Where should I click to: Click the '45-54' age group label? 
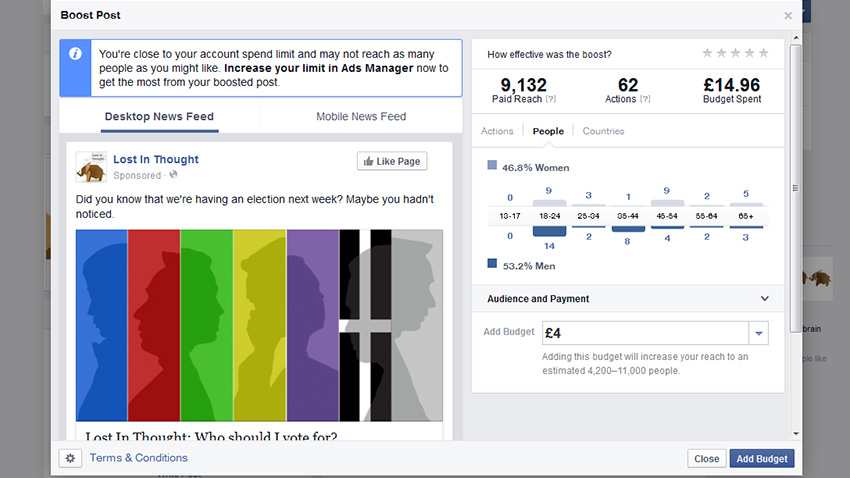(x=667, y=216)
